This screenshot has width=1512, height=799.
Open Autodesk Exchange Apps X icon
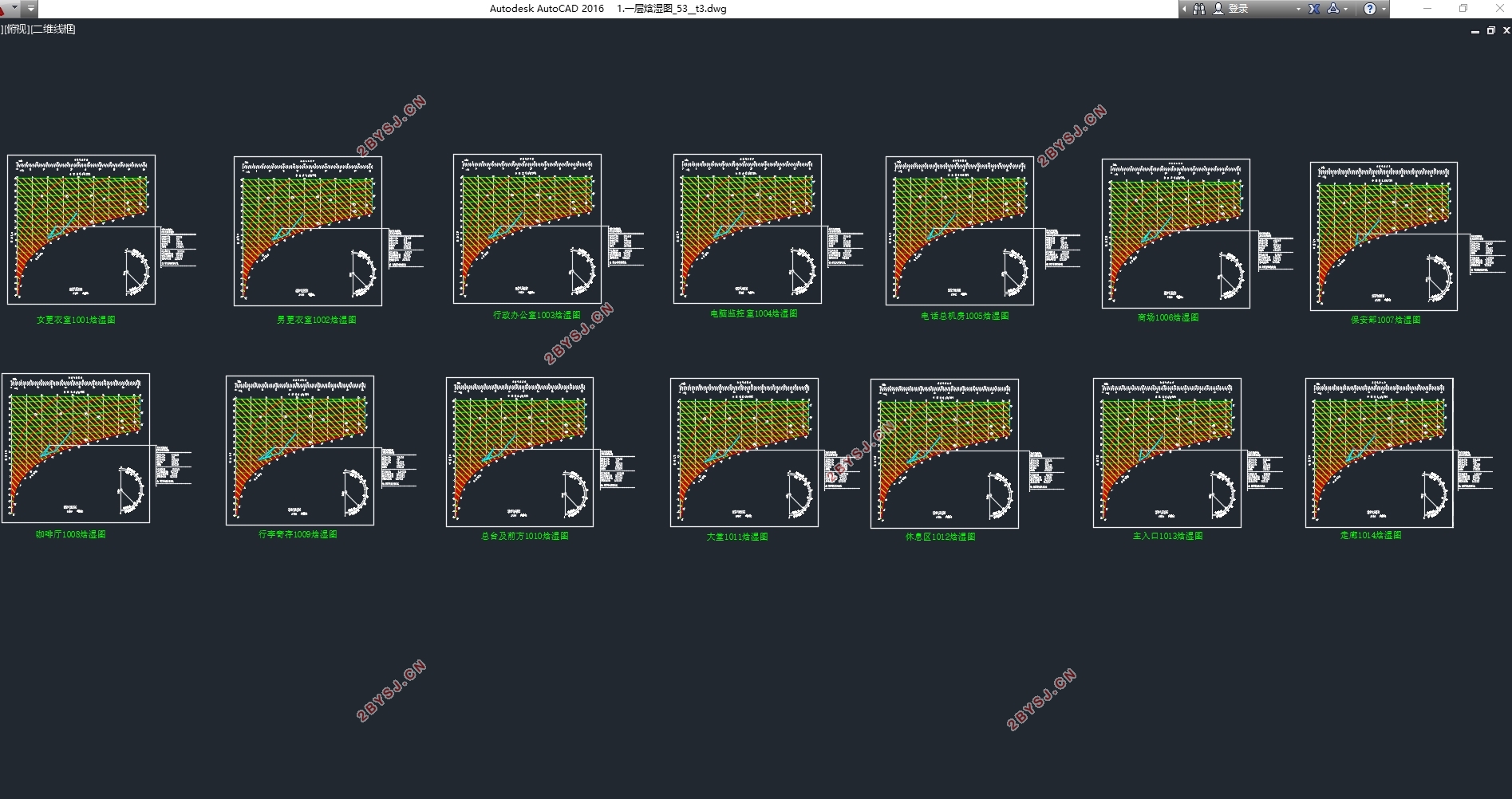point(1314,9)
